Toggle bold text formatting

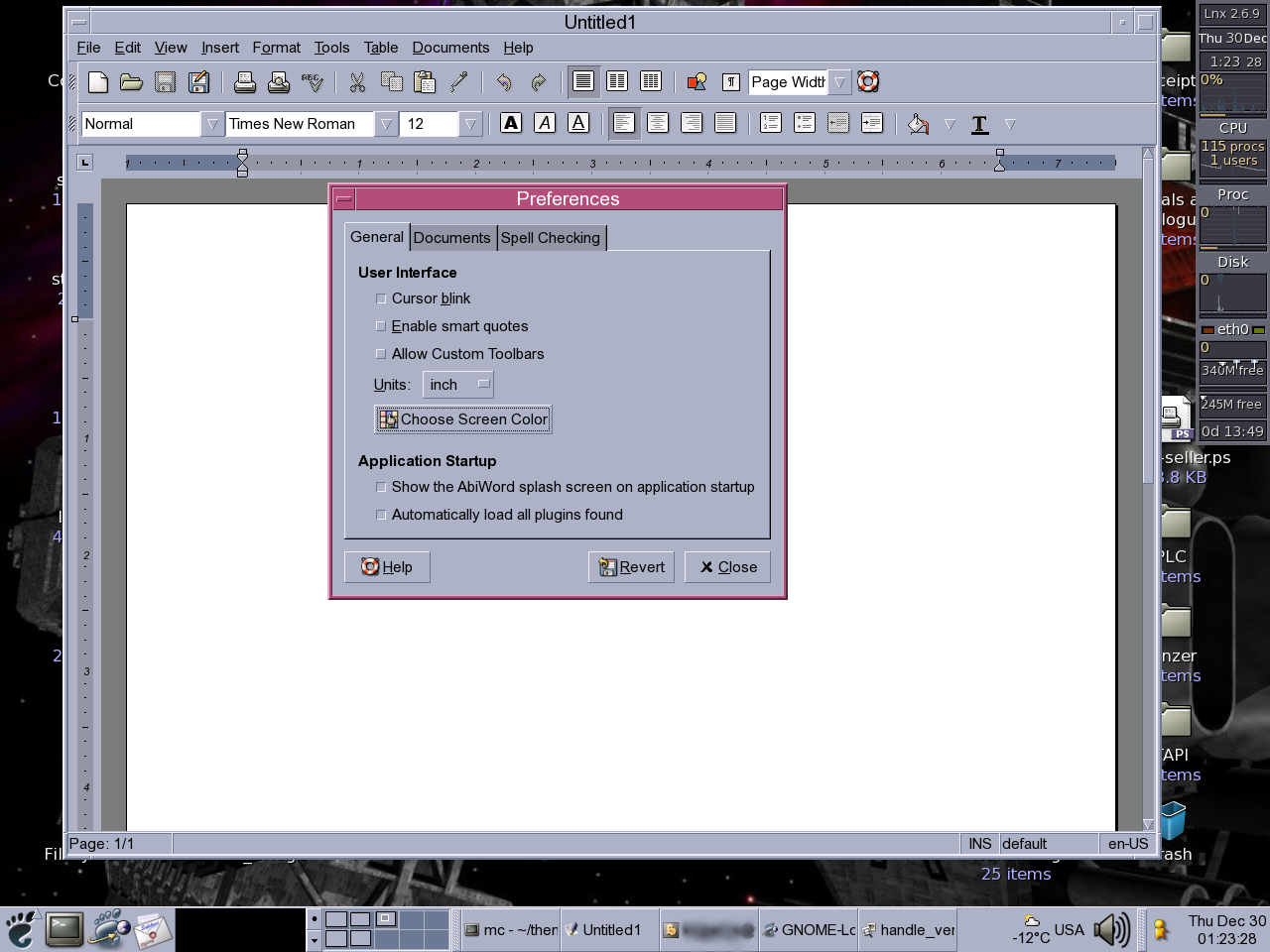pos(511,123)
